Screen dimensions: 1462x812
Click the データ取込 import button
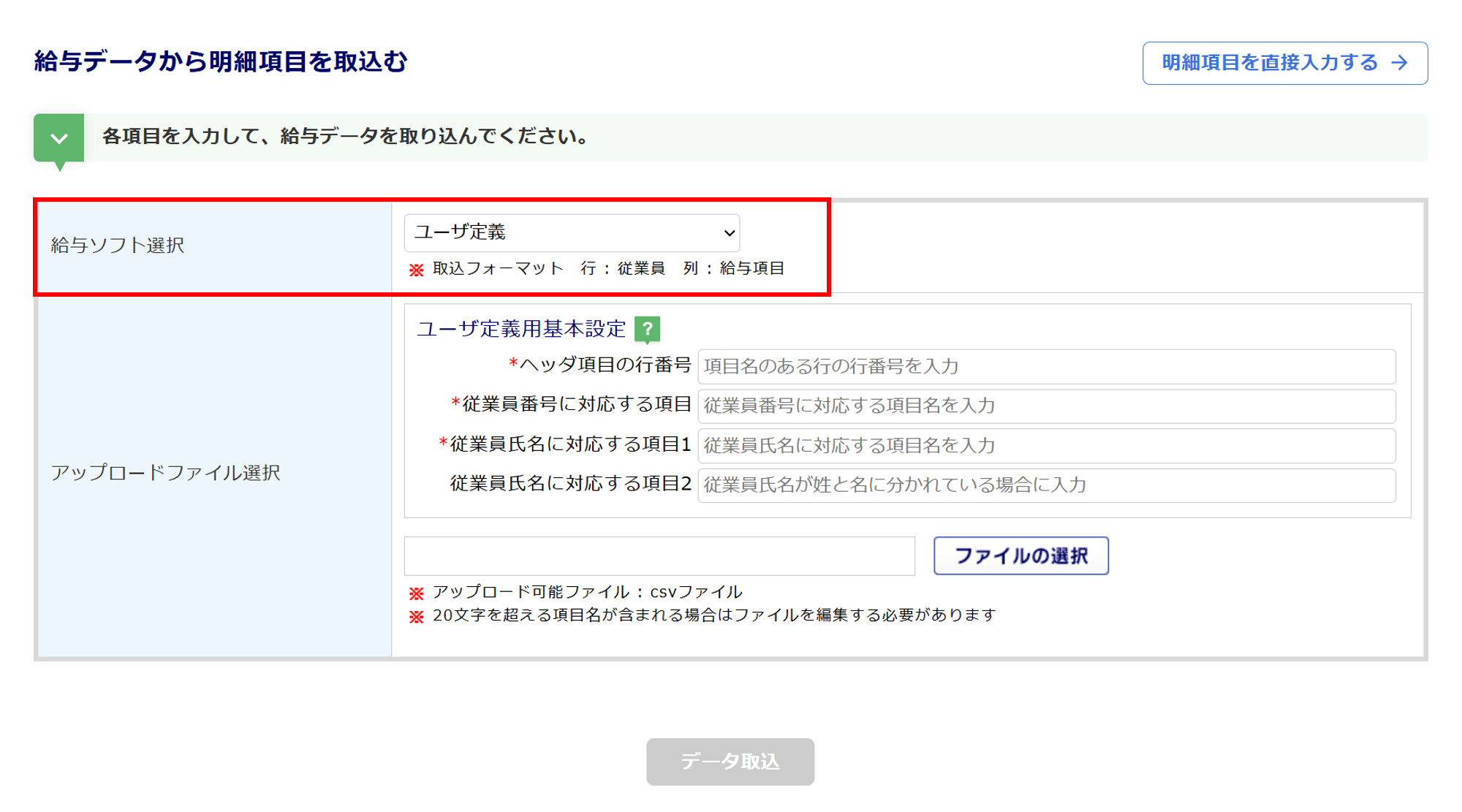[730, 762]
